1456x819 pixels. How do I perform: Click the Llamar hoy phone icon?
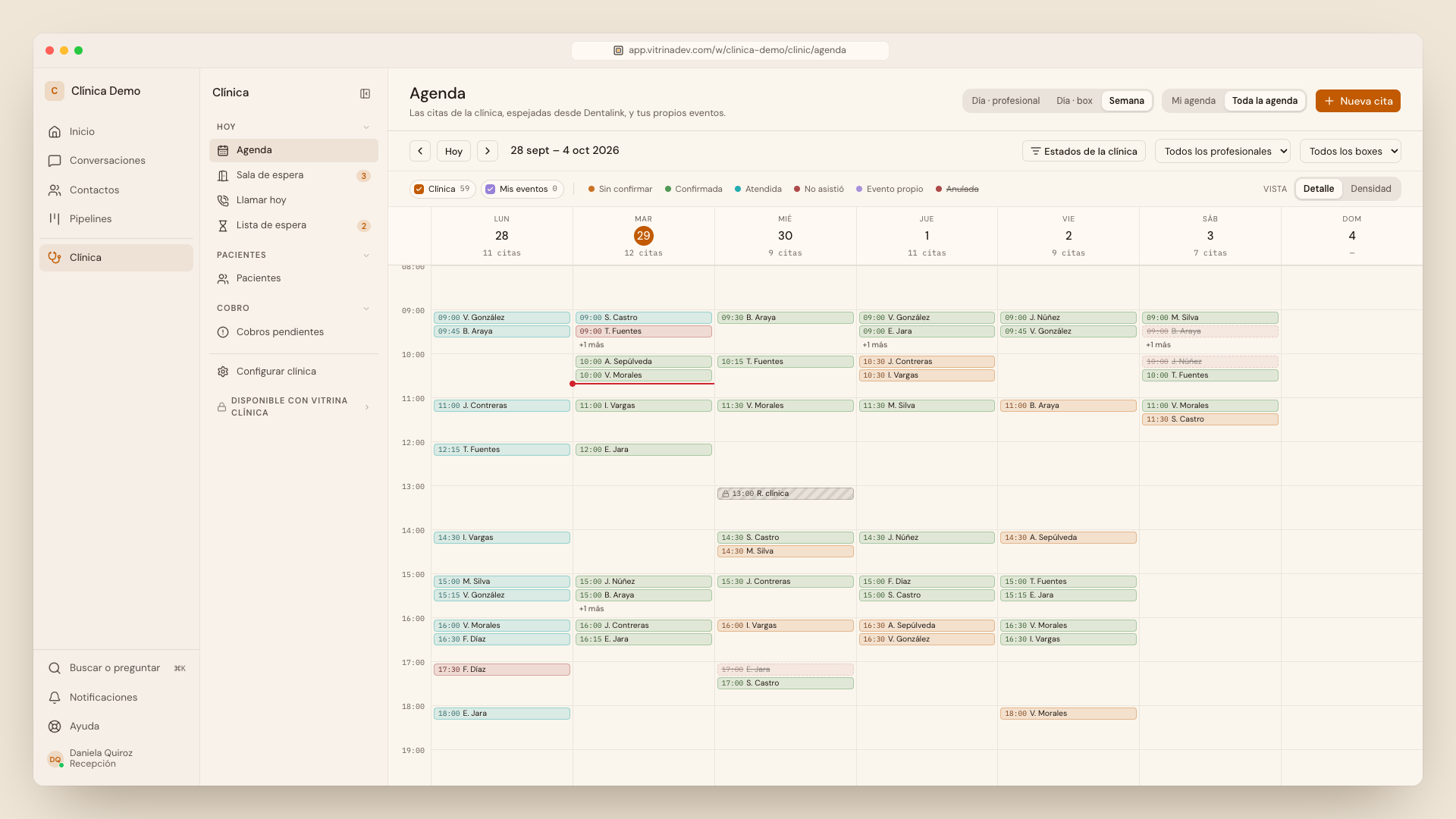pyautogui.click(x=223, y=201)
